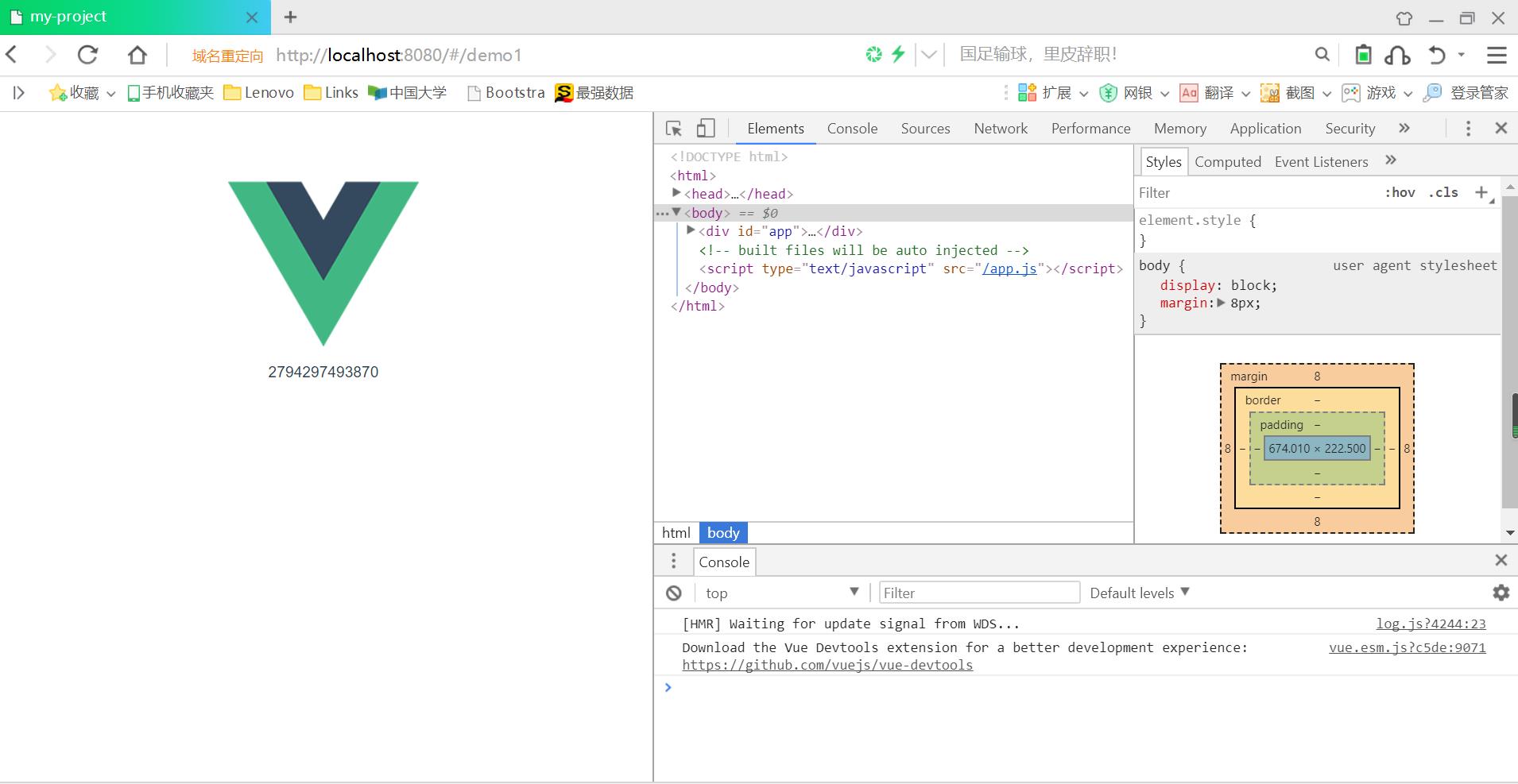Open the 扩展 extensions dropdown
The height and width of the screenshot is (784, 1518).
tap(1053, 93)
